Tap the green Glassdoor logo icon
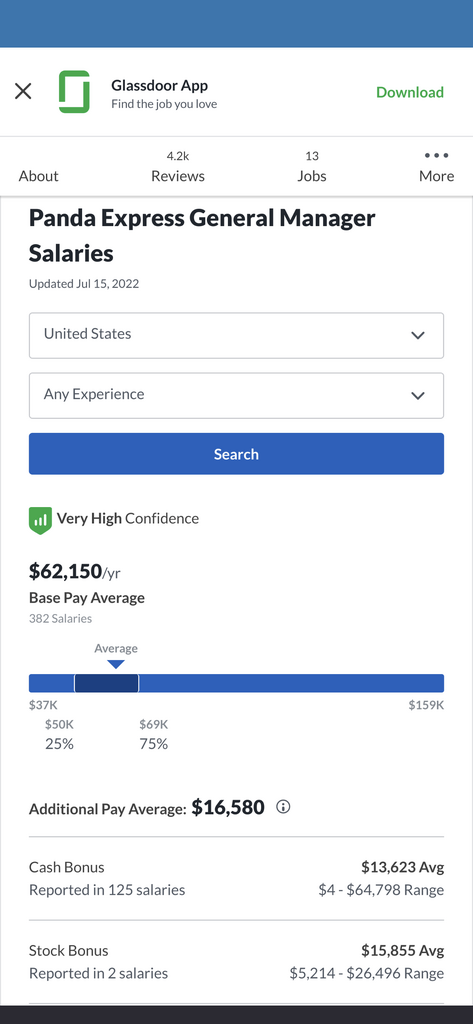The height and width of the screenshot is (1024, 473). [x=74, y=91]
